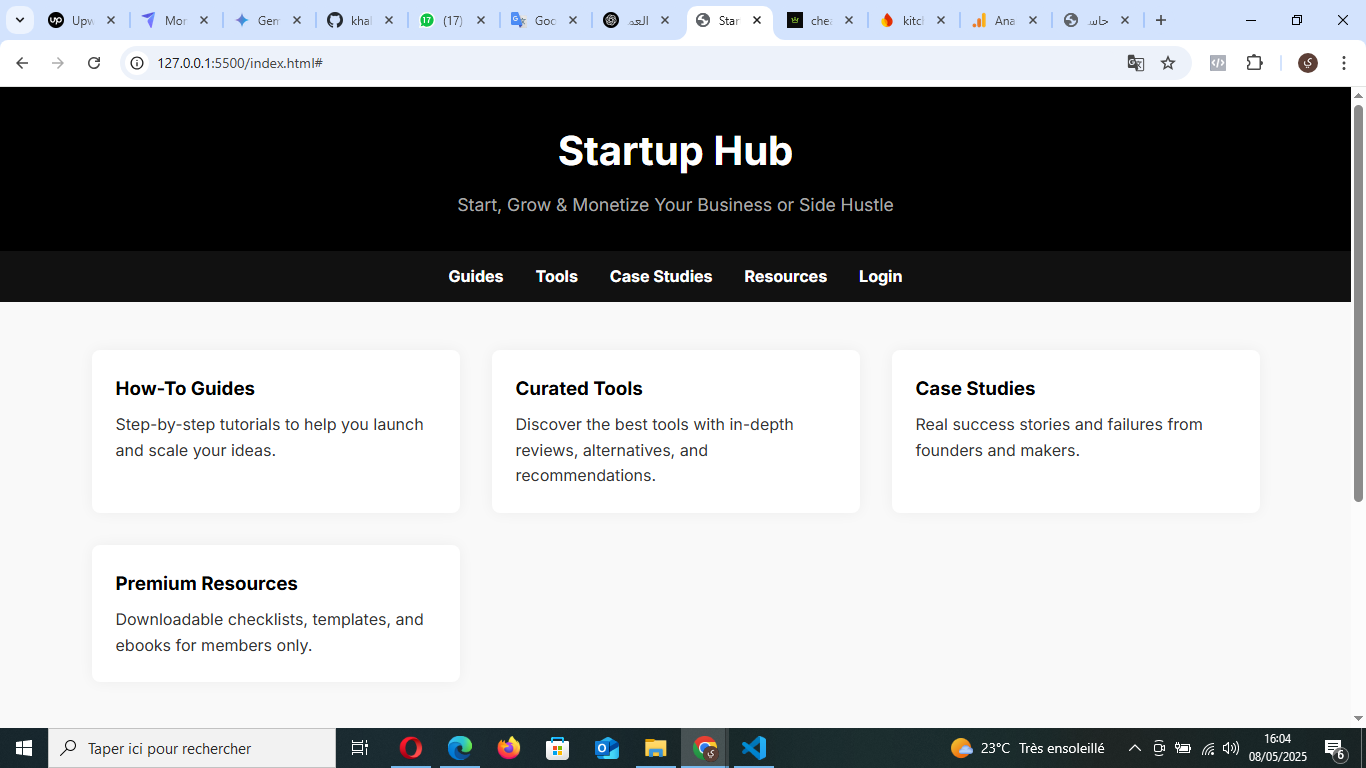The image size is (1366, 768).
Task: Go to the Case Studies nav link
Action: coord(660,277)
